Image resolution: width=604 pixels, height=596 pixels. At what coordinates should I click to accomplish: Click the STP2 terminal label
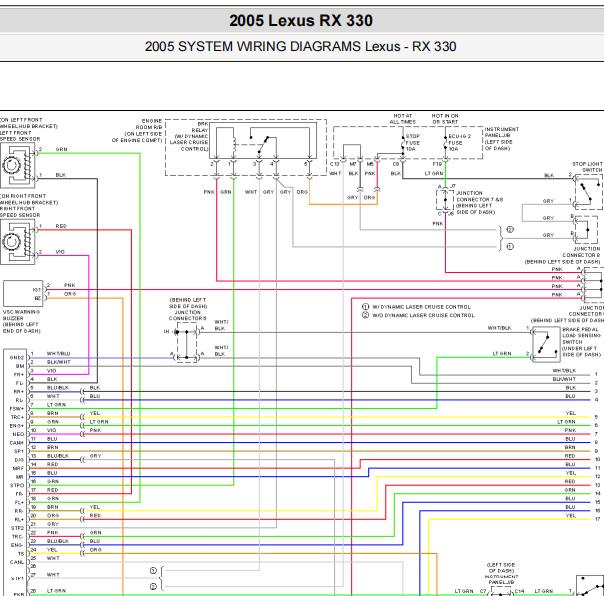[x=17, y=528]
